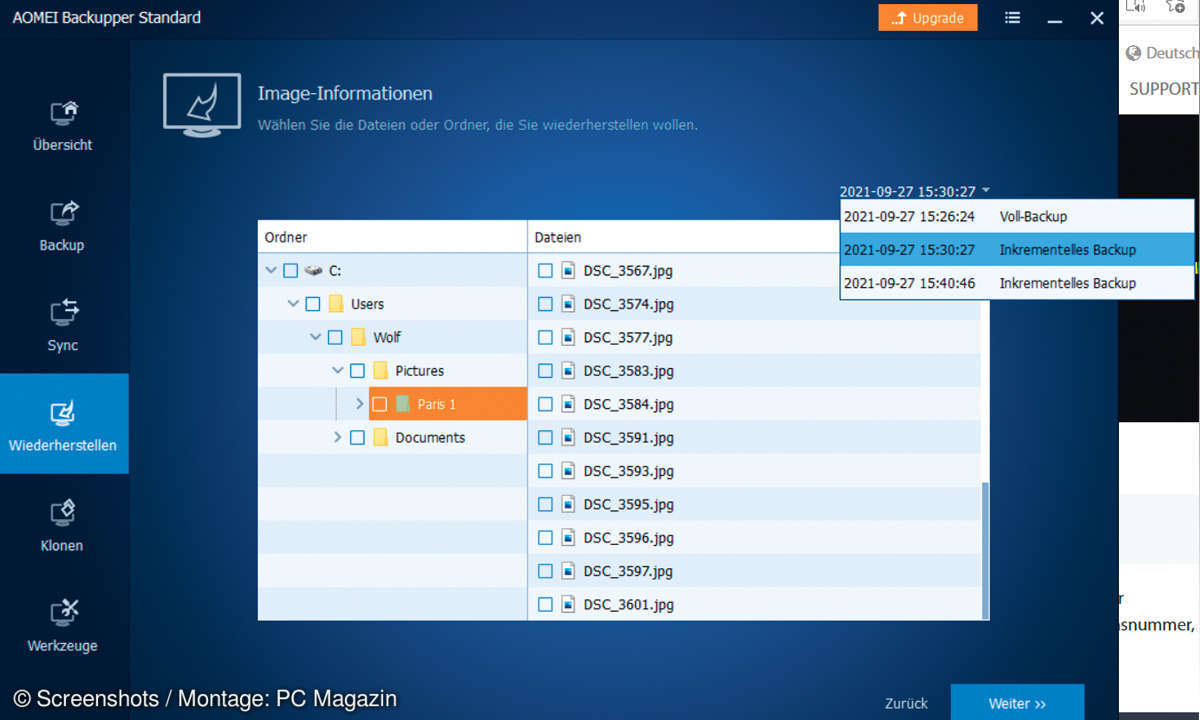Click the DSC_3596.jpg file icon
The height and width of the screenshot is (720, 1200).
[x=568, y=538]
